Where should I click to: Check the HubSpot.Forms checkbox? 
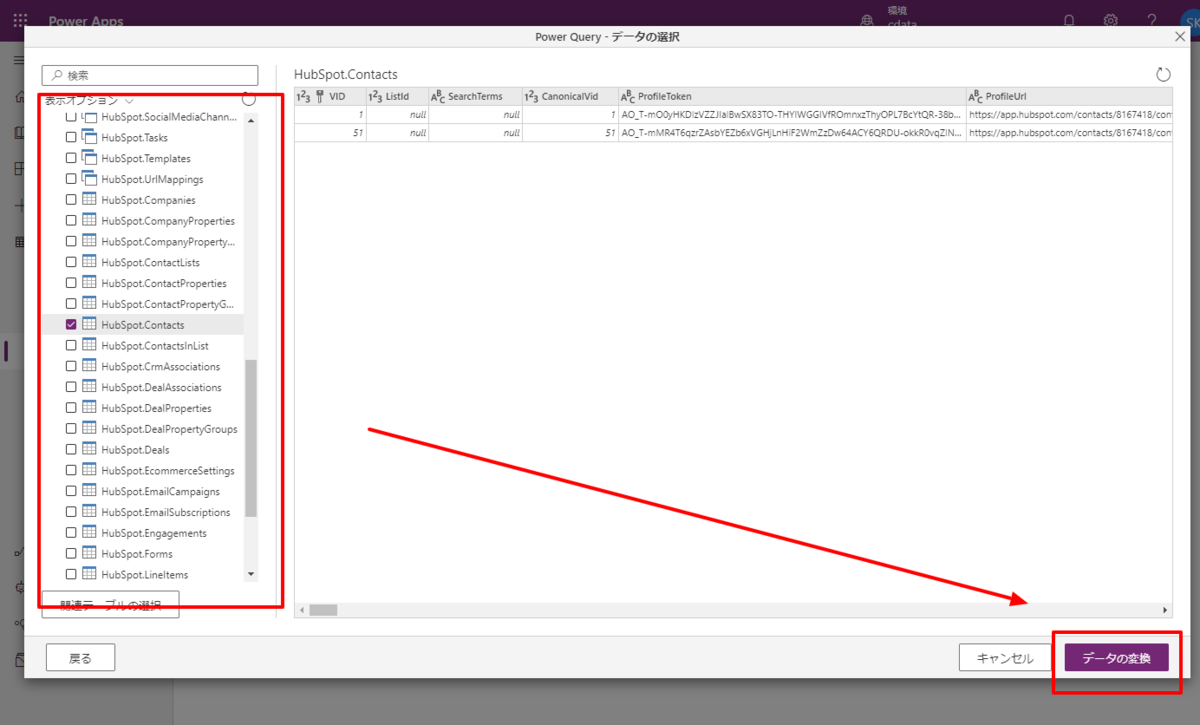point(71,554)
